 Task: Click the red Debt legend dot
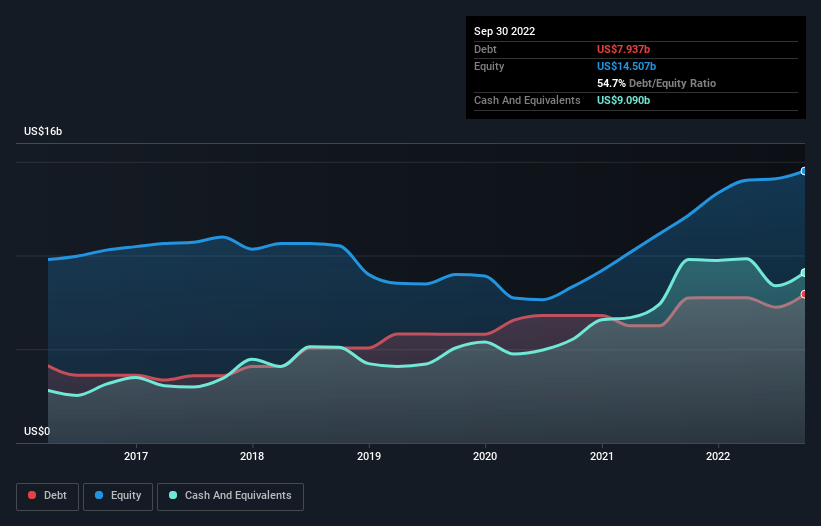(32, 495)
